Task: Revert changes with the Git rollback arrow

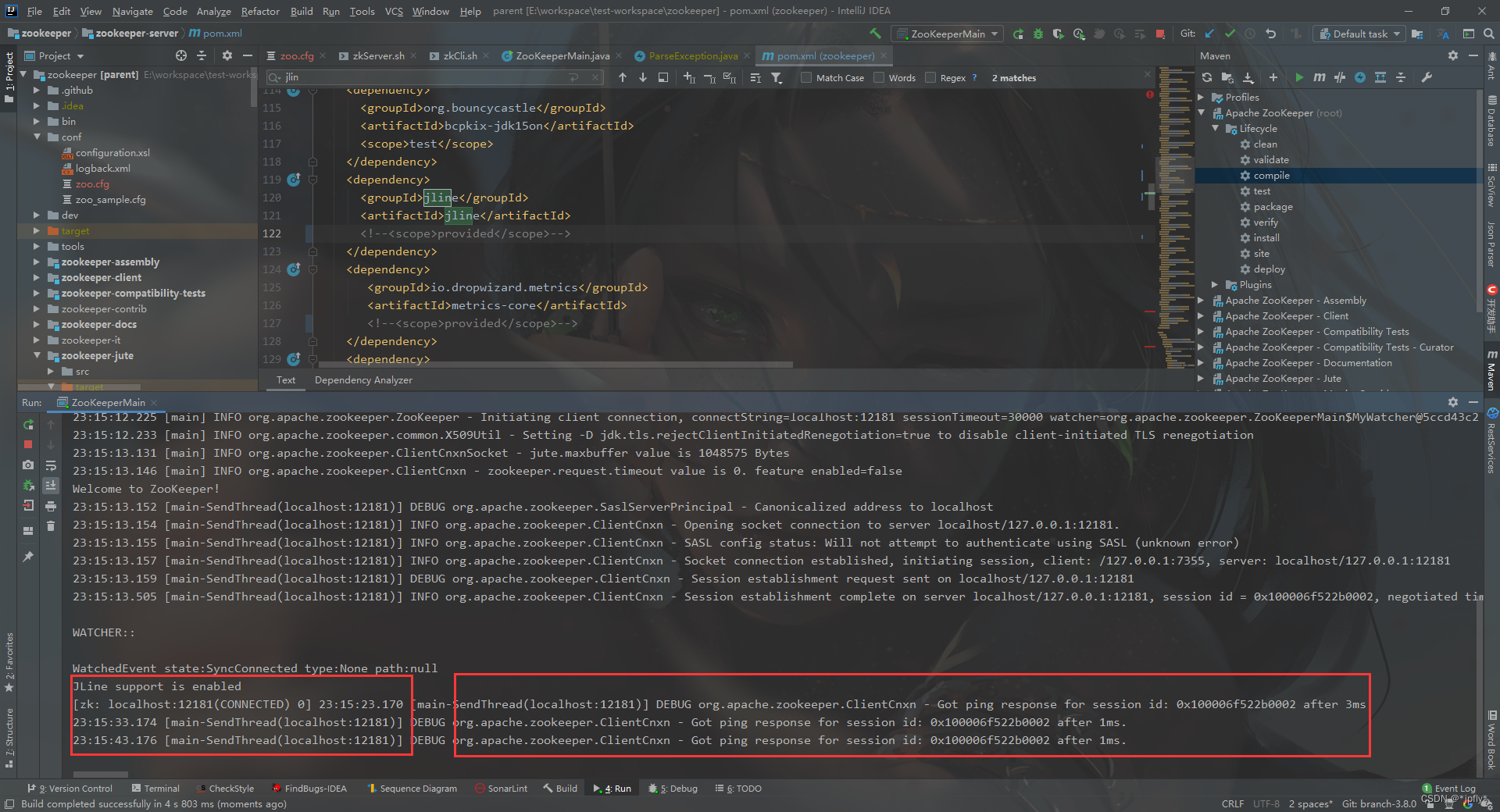Action: pyautogui.click(x=1270, y=34)
